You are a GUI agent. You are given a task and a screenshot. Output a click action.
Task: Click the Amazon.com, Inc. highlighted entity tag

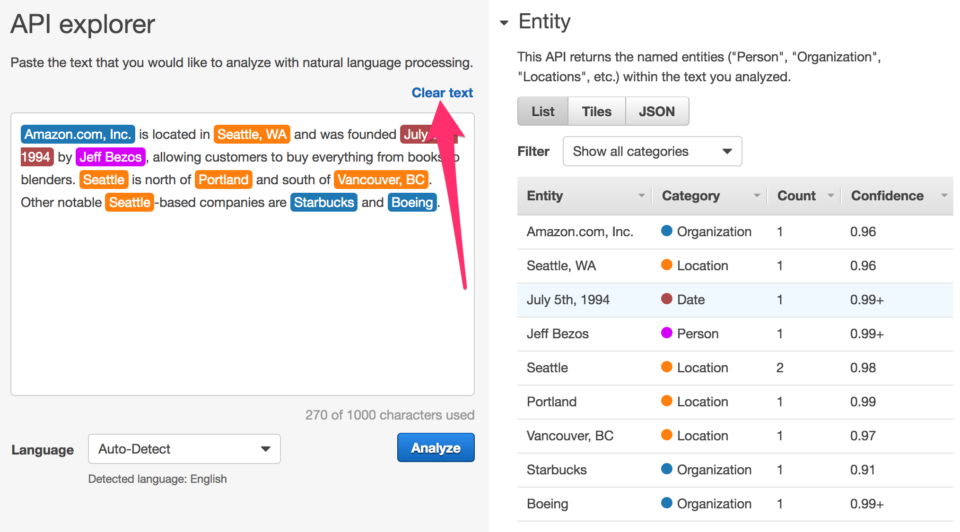click(x=78, y=134)
